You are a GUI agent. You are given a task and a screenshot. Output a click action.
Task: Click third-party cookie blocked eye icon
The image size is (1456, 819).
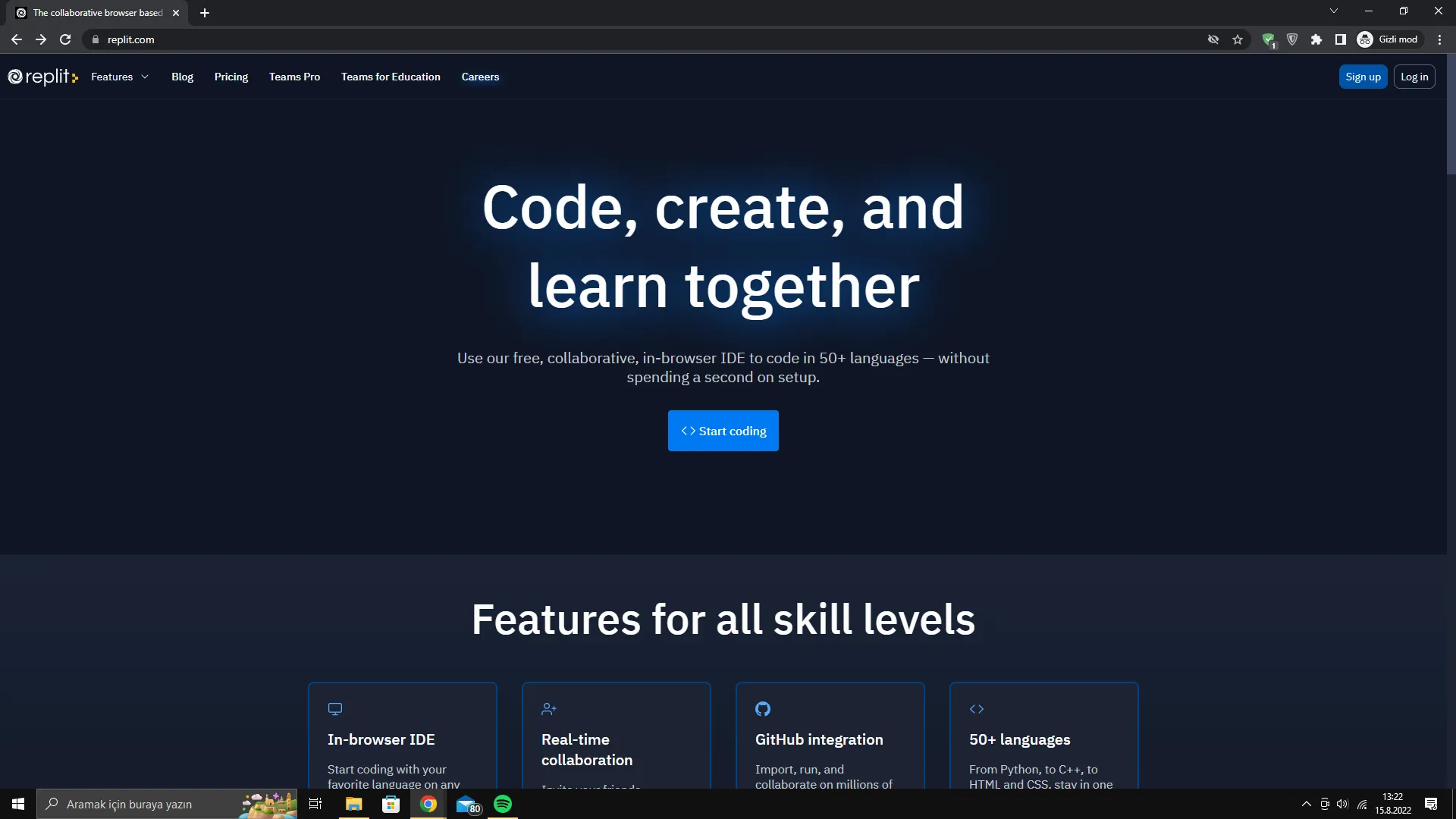click(x=1213, y=39)
